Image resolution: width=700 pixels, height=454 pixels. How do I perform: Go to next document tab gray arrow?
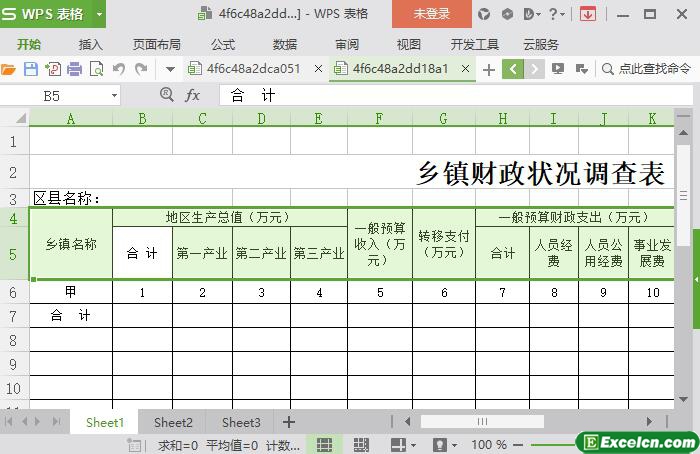(x=534, y=69)
